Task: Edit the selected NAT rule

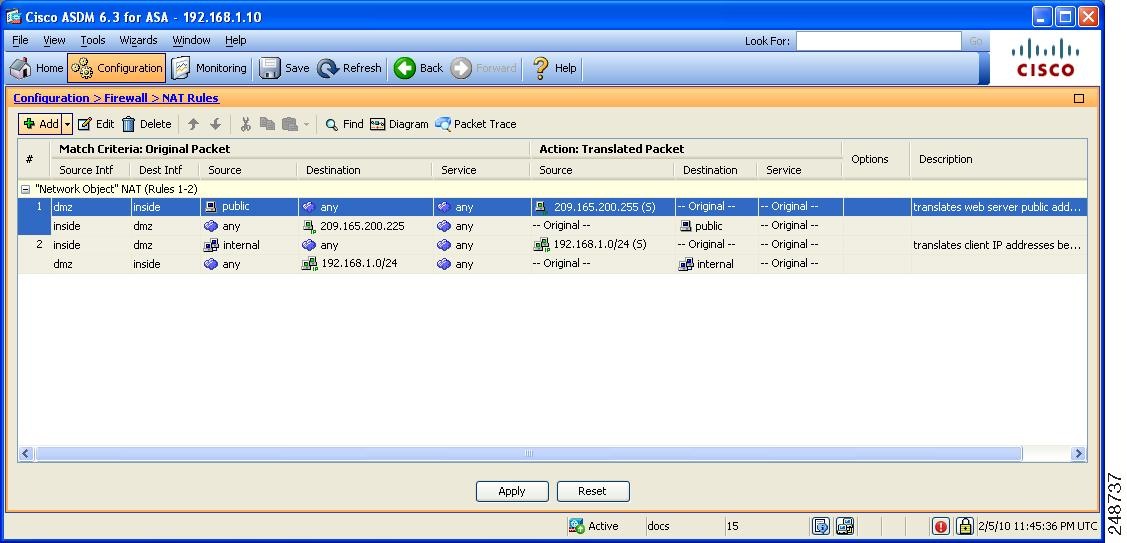Action: [96, 124]
